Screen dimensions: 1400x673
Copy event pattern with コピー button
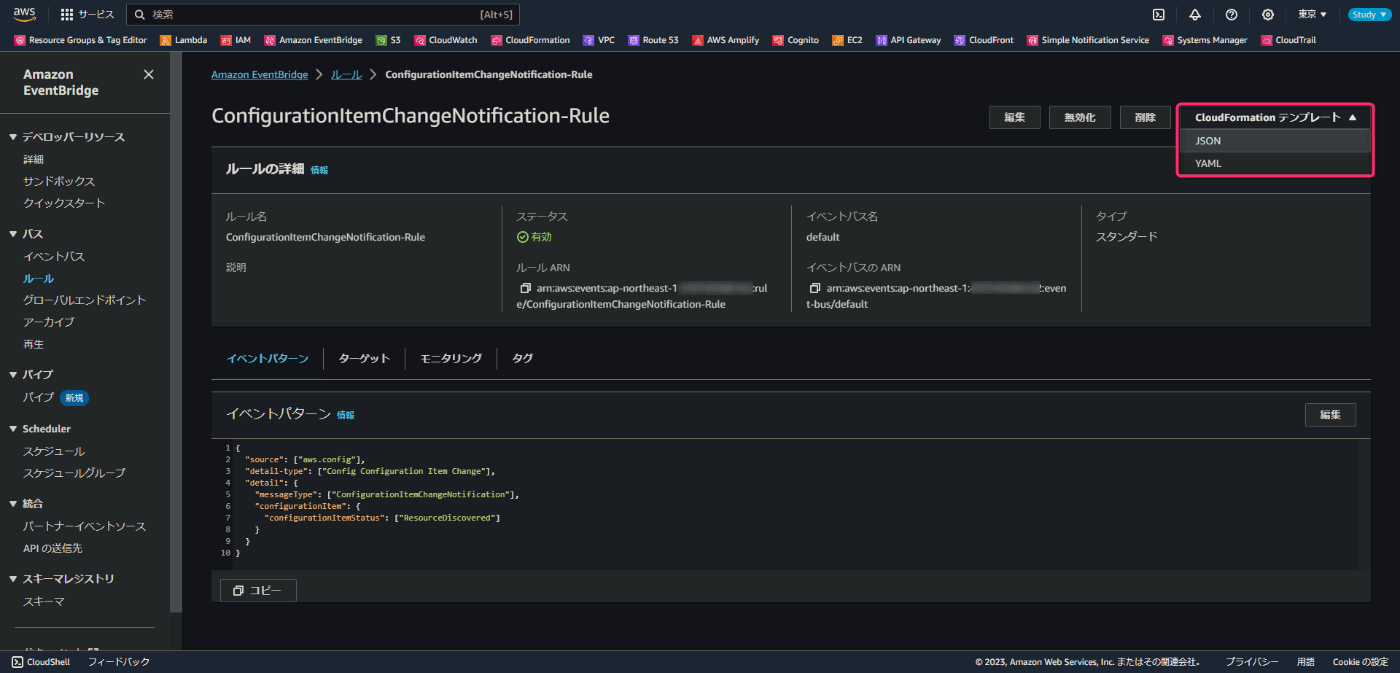click(x=258, y=591)
